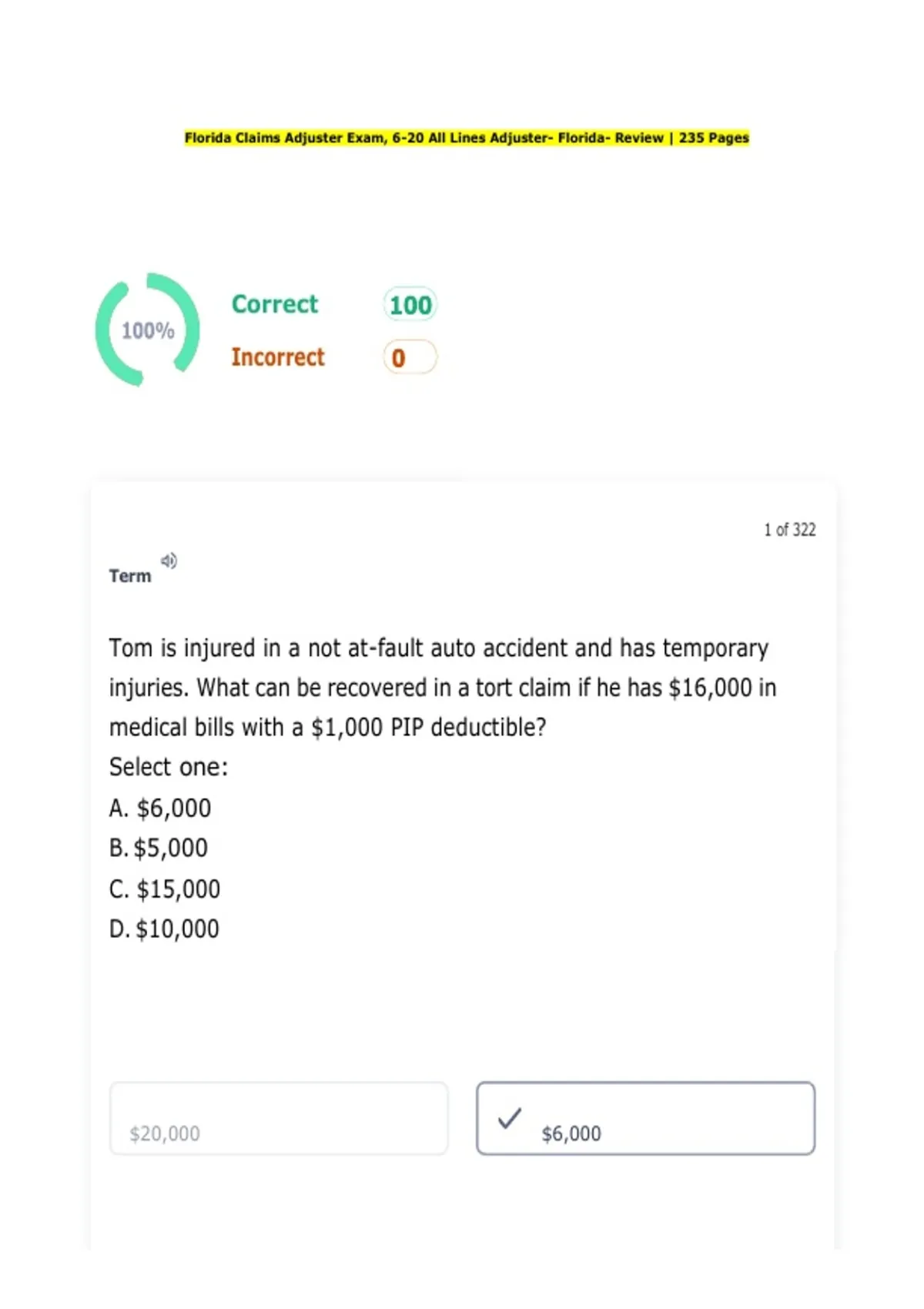The width and height of the screenshot is (924, 1309).
Task: Click the checkmark icon beside $6,000
Action: [x=509, y=1118]
